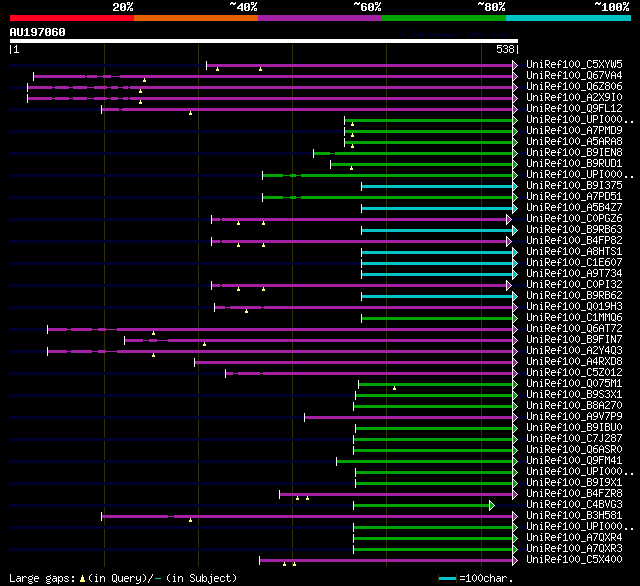The image size is (640, 586).
Task: Select the UniRef100_B9IEN8 label
Action: coord(574,153)
